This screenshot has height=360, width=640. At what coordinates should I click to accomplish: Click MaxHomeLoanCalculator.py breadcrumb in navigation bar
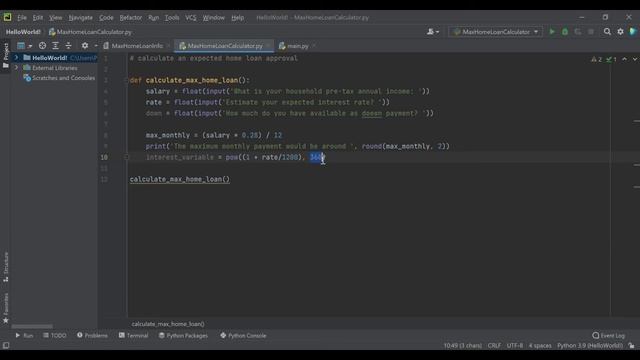(90, 32)
